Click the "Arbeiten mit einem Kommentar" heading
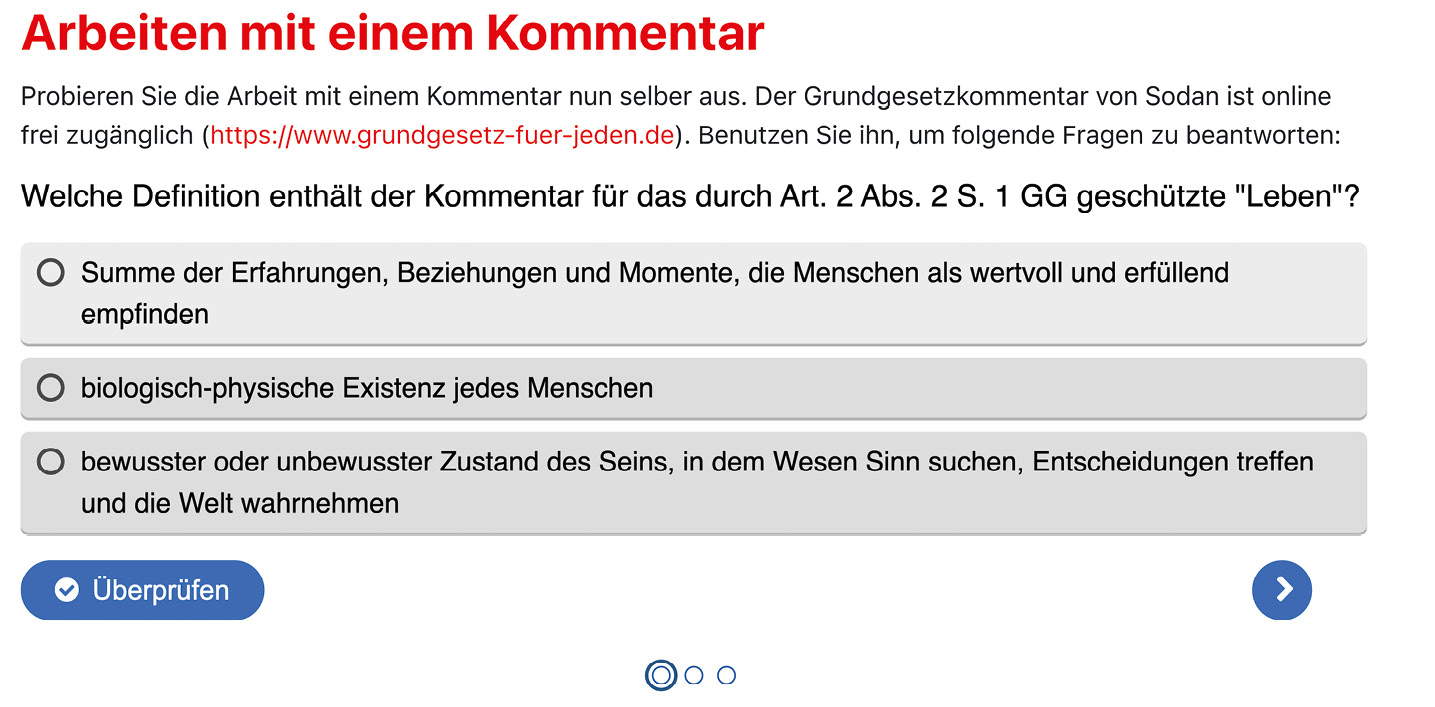The image size is (1435, 707). click(x=392, y=33)
